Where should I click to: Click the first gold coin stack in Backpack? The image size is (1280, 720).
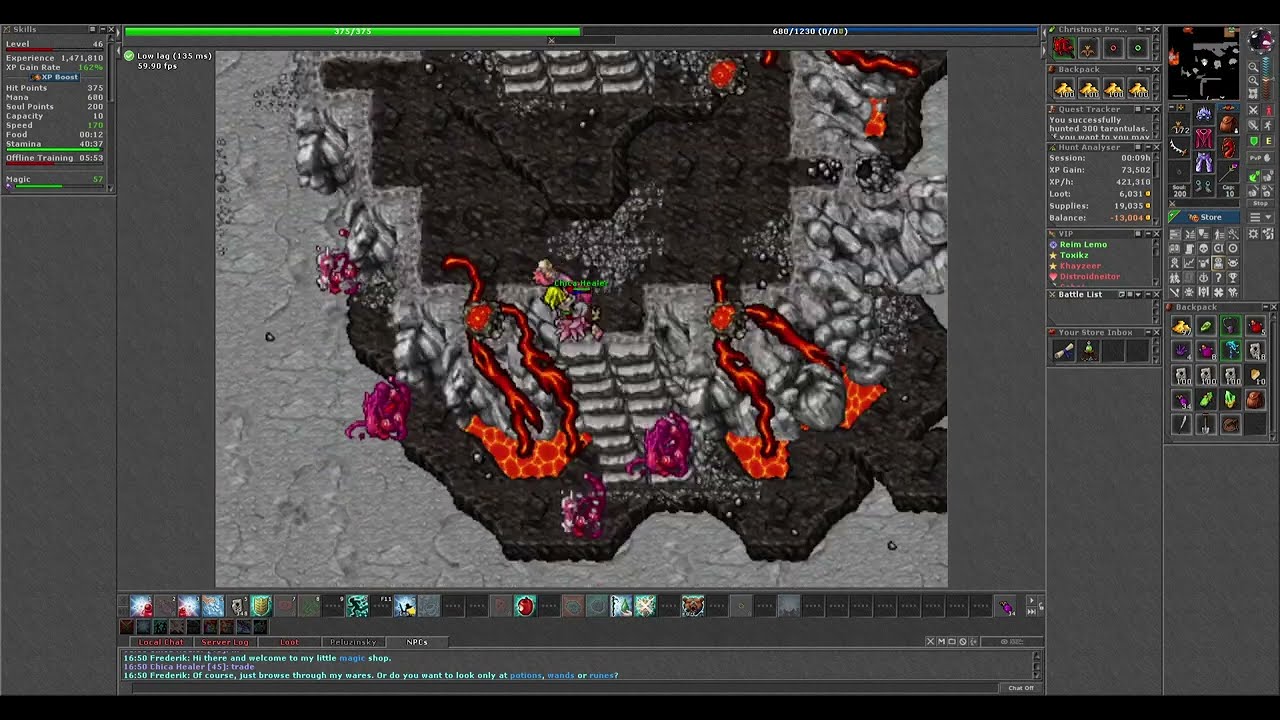[x=1064, y=88]
